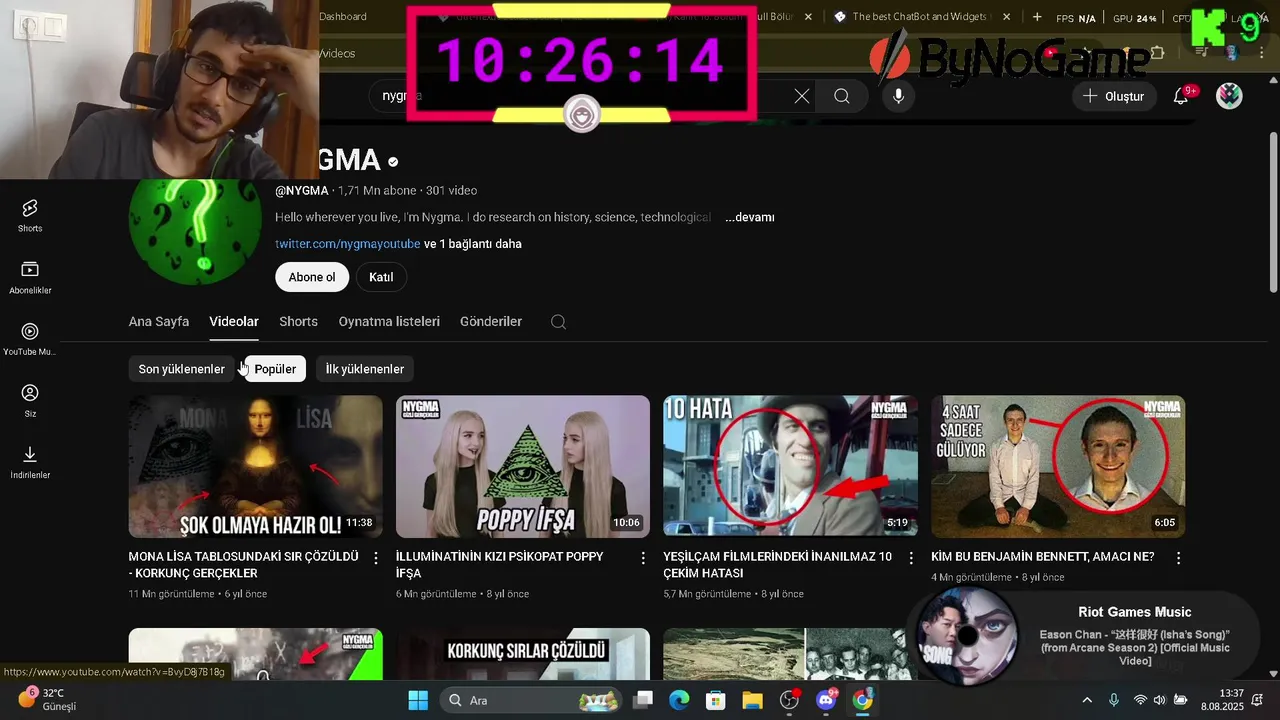Open options menu for Poppy İfşa video
The width and height of the screenshot is (1280, 720).
click(x=643, y=558)
